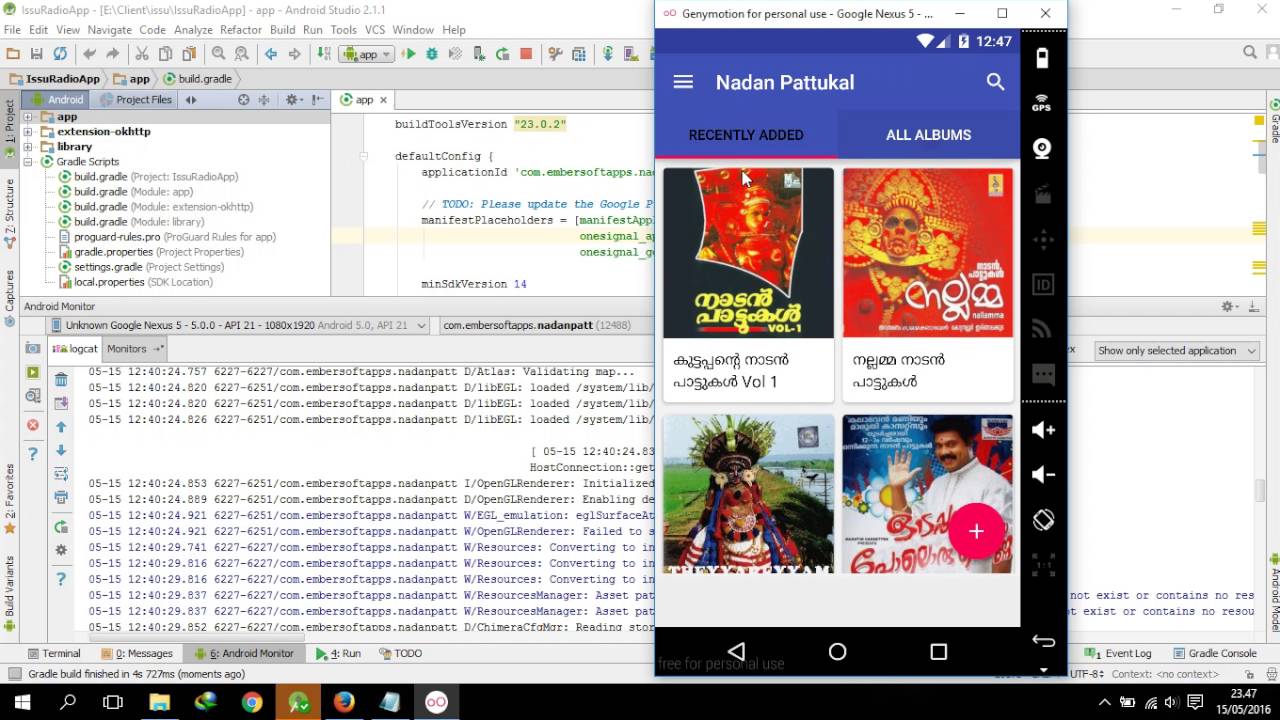The height and width of the screenshot is (720, 1280).
Task: Open the app run configuration dropdown
Action: tap(366, 54)
